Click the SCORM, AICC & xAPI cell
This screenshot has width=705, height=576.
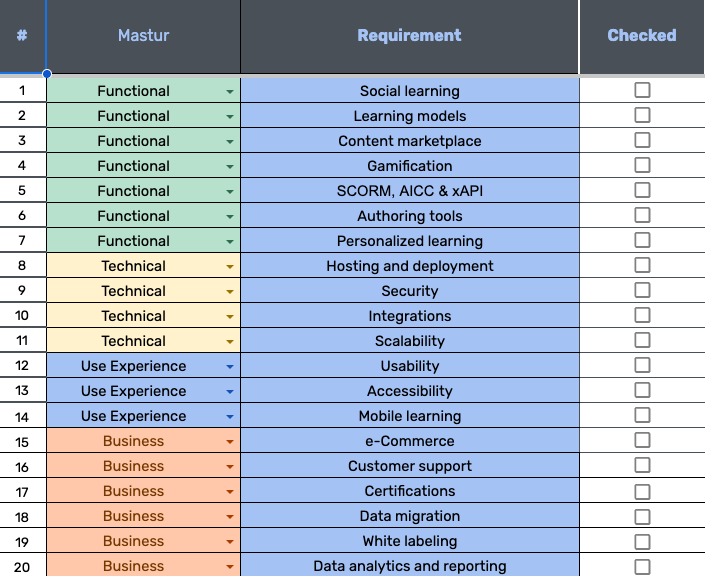(409, 191)
